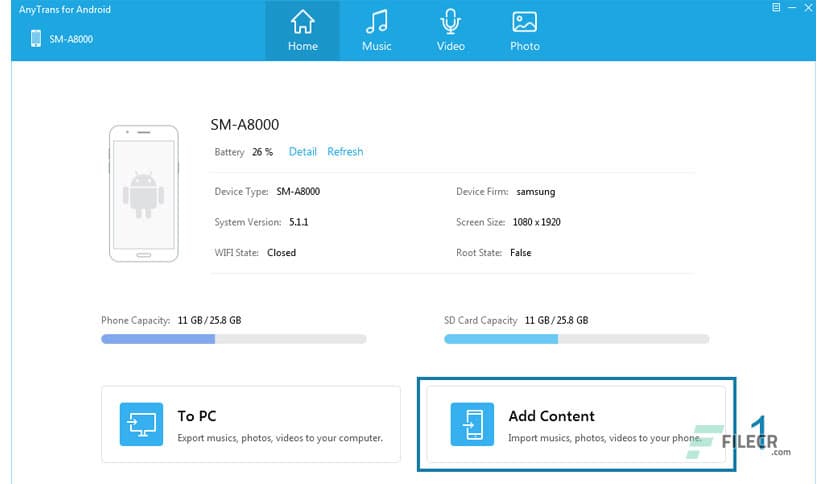Select the SM-A8000 phone icon in header
This screenshot has height=484, width=836.
(36, 38)
